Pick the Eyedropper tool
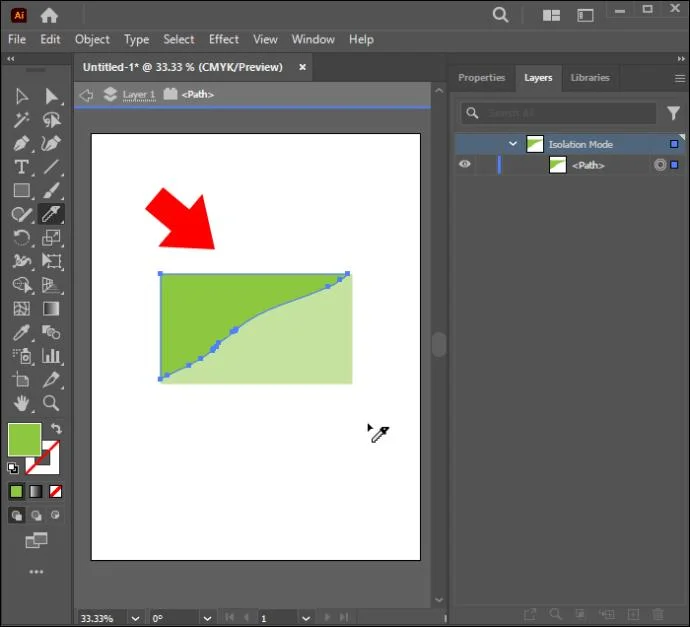Viewport: 690px width, 627px height. click(21, 333)
